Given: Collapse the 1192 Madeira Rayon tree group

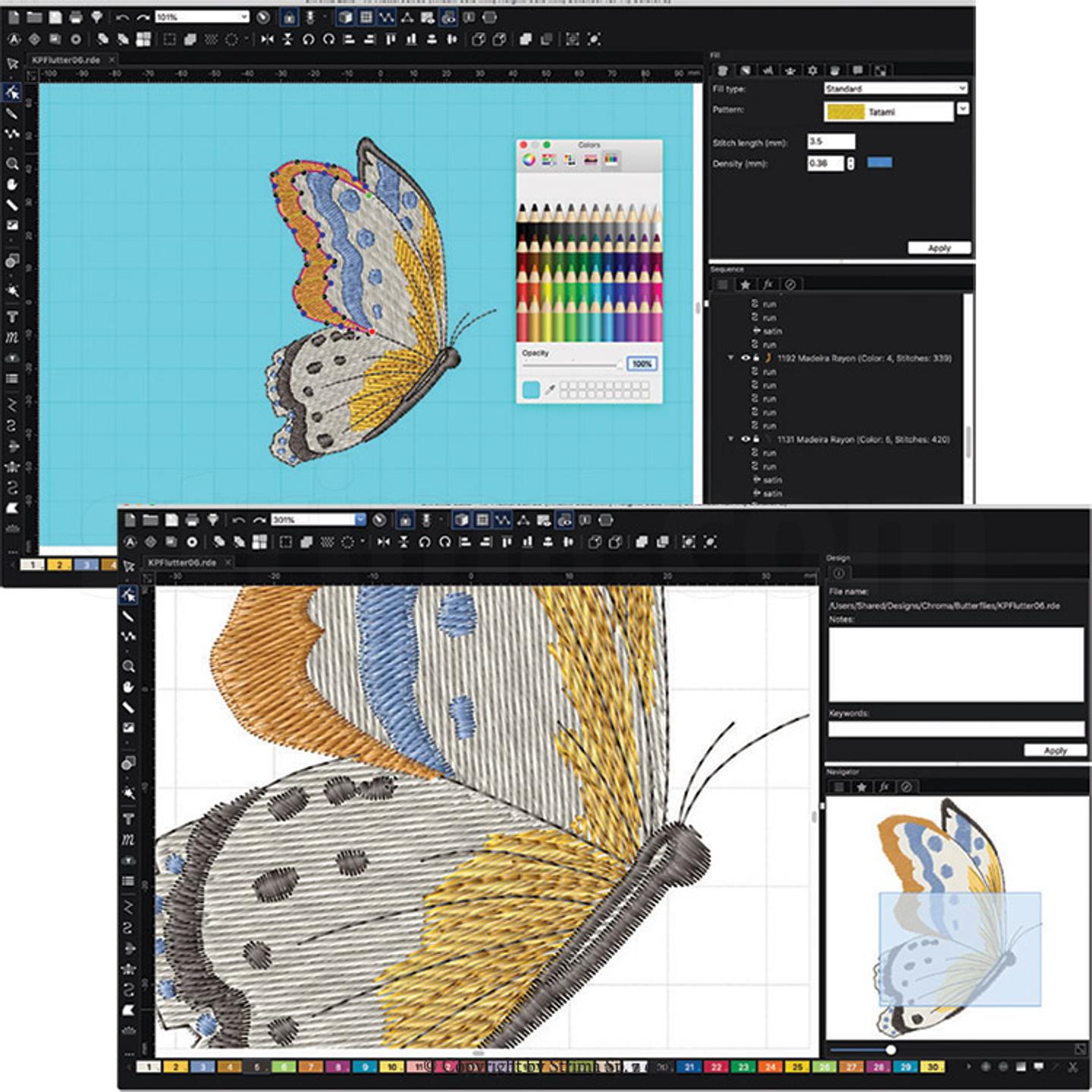Looking at the screenshot, I should tap(731, 358).
